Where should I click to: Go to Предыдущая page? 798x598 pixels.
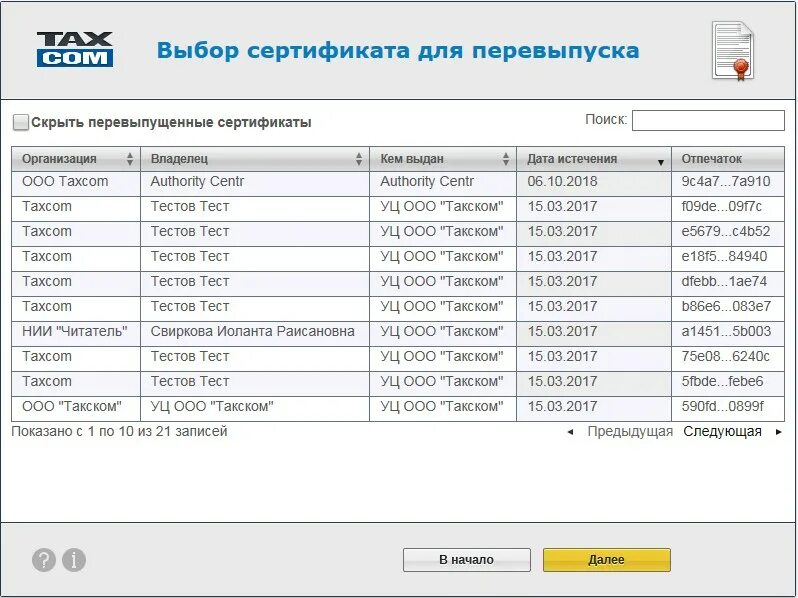630,432
